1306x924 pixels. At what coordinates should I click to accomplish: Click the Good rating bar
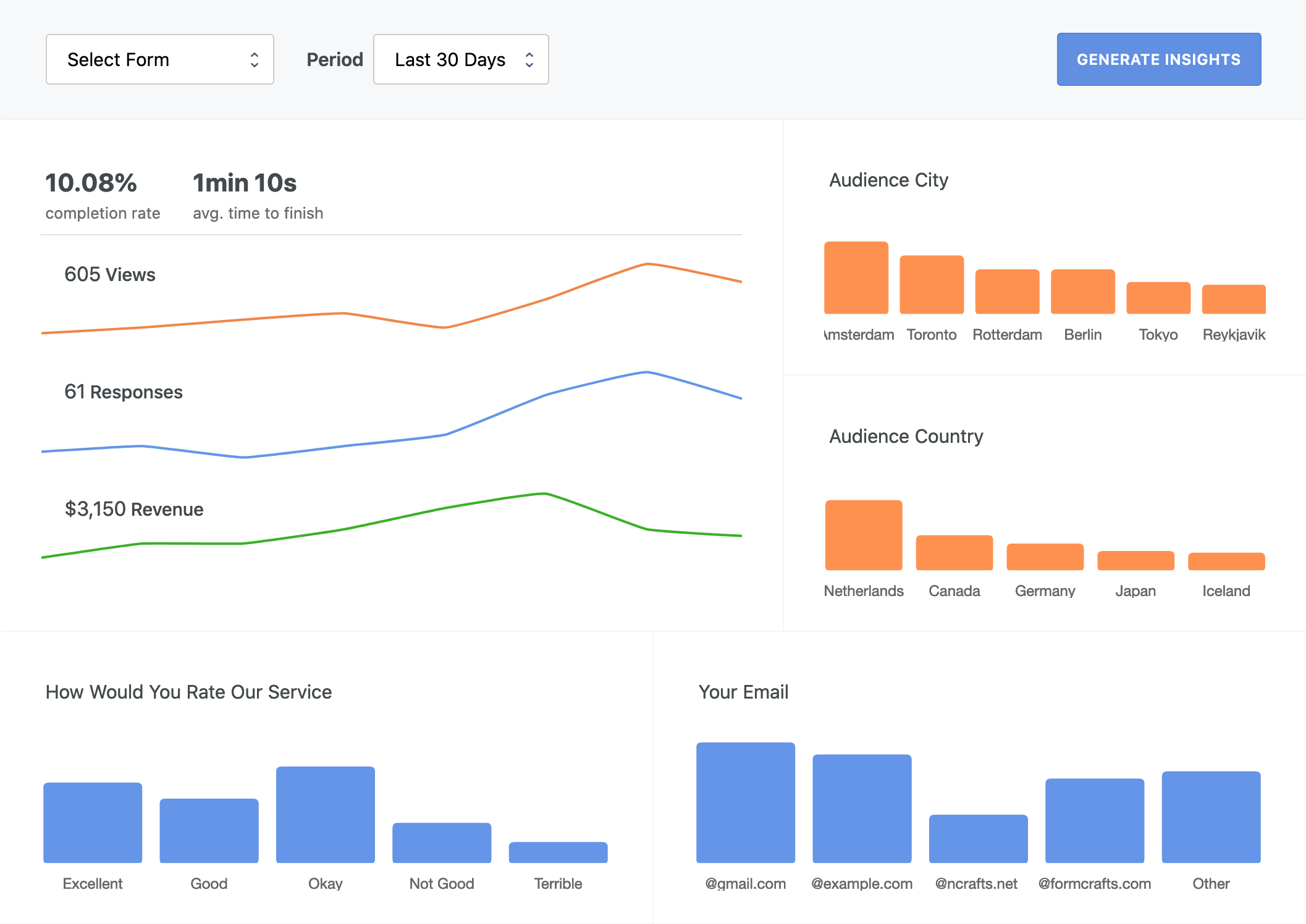click(x=209, y=831)
